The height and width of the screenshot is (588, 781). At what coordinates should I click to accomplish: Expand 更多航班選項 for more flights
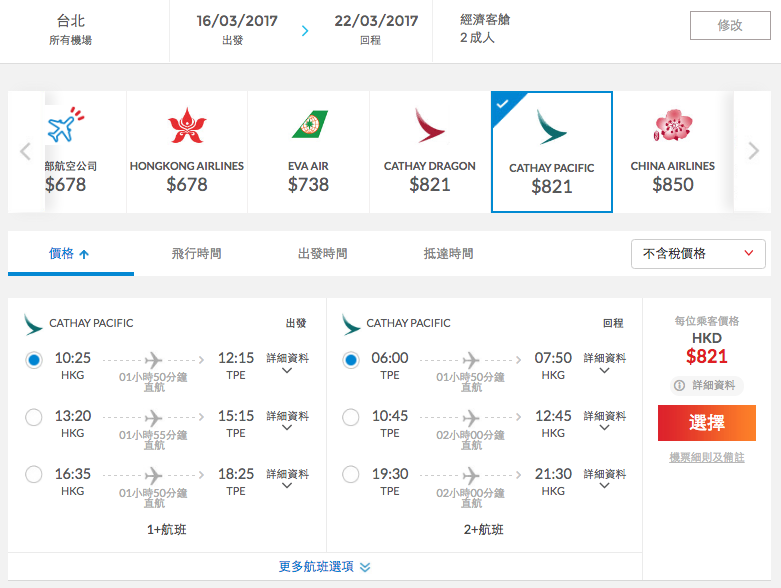[x=324, y=567]
